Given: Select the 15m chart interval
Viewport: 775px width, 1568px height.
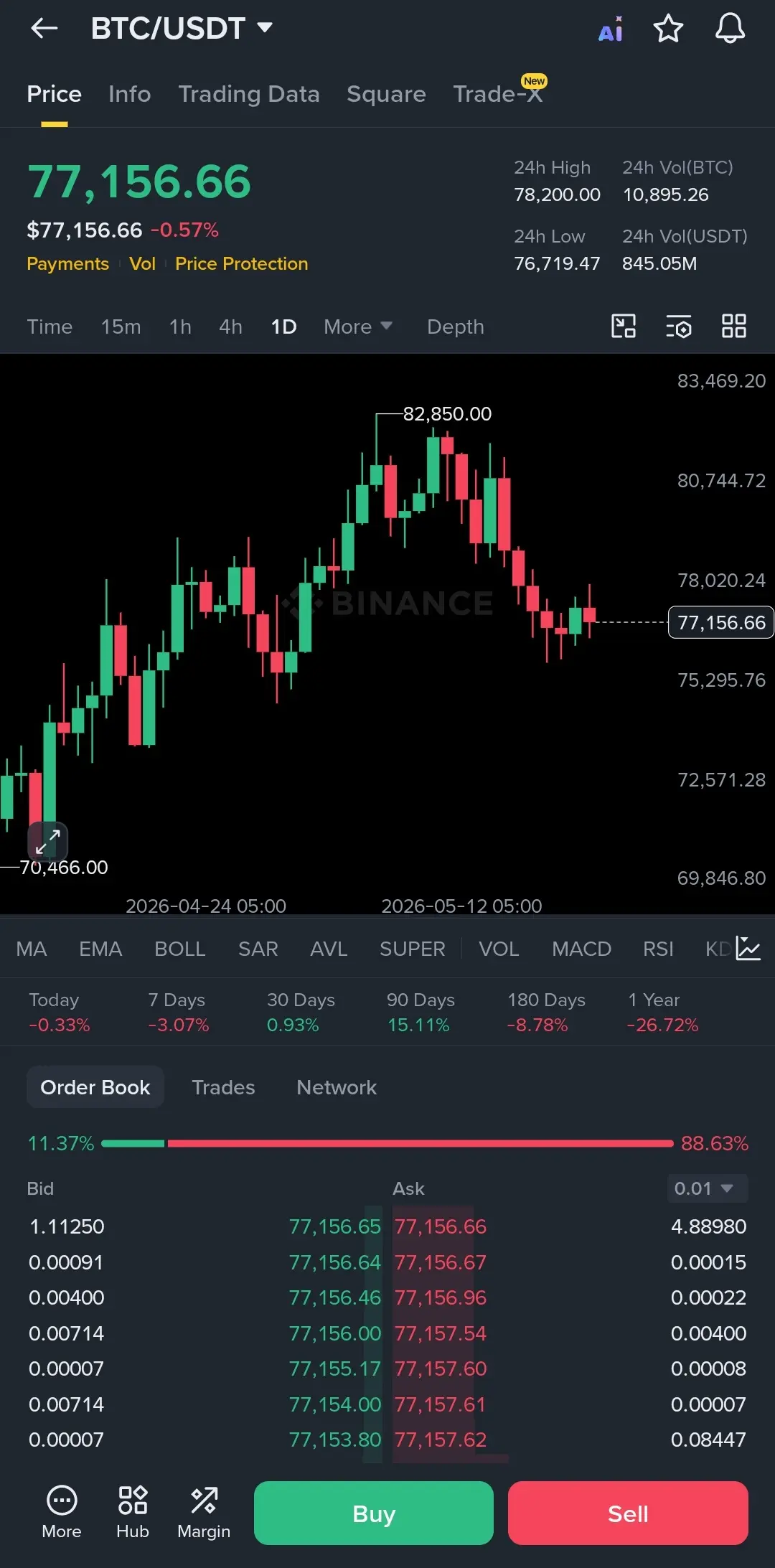Looking at the screenshot, I should coord(121,327).
